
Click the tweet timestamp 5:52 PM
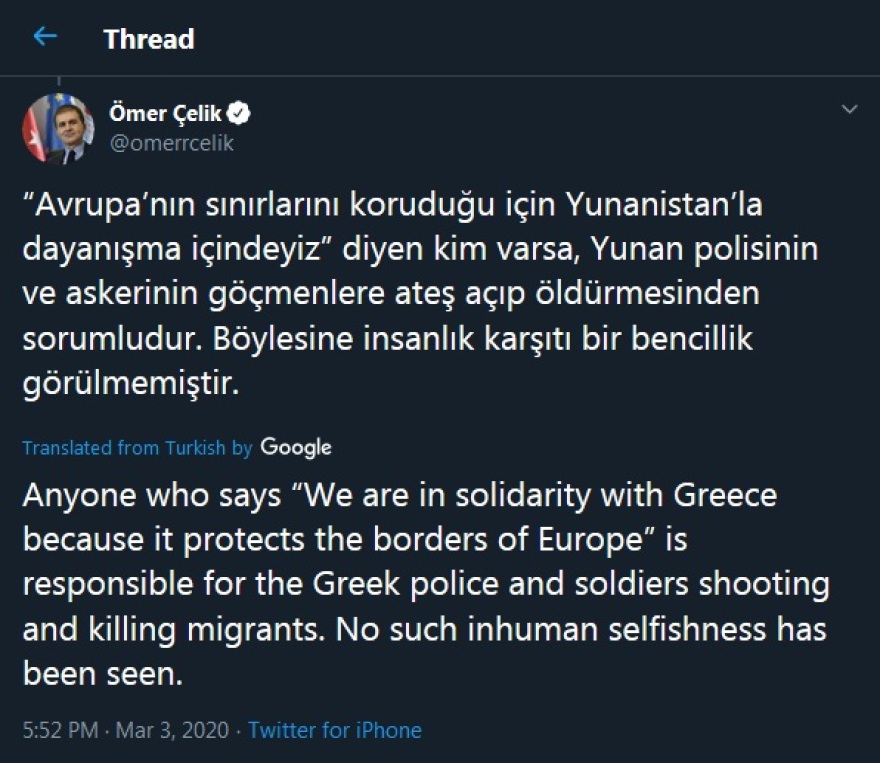click(x=51, y=730)
